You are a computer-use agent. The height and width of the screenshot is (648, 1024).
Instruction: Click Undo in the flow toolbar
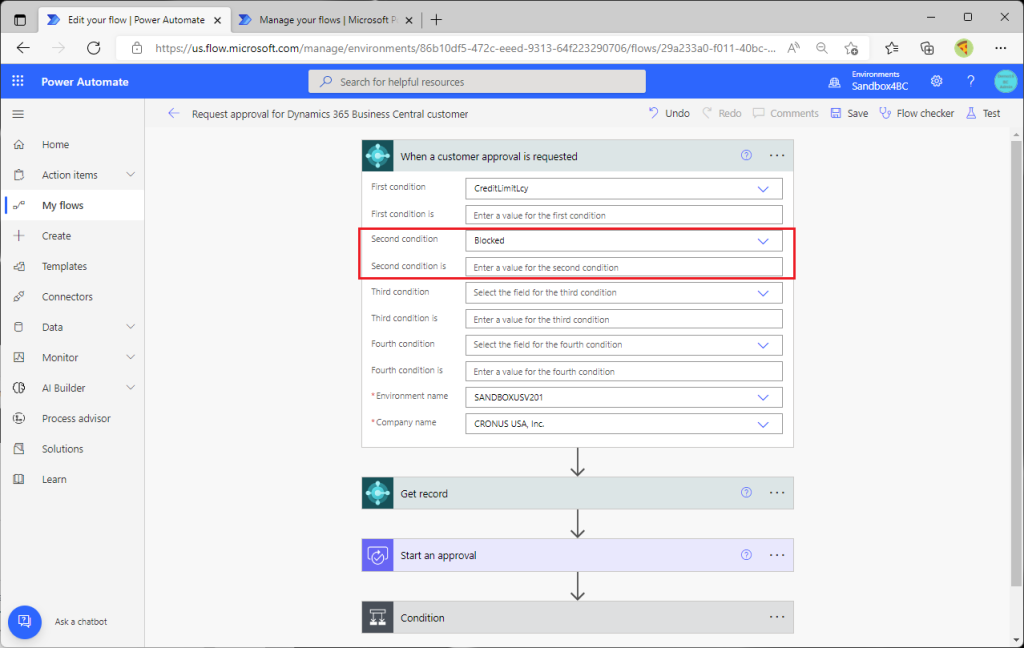click(669, 113)
